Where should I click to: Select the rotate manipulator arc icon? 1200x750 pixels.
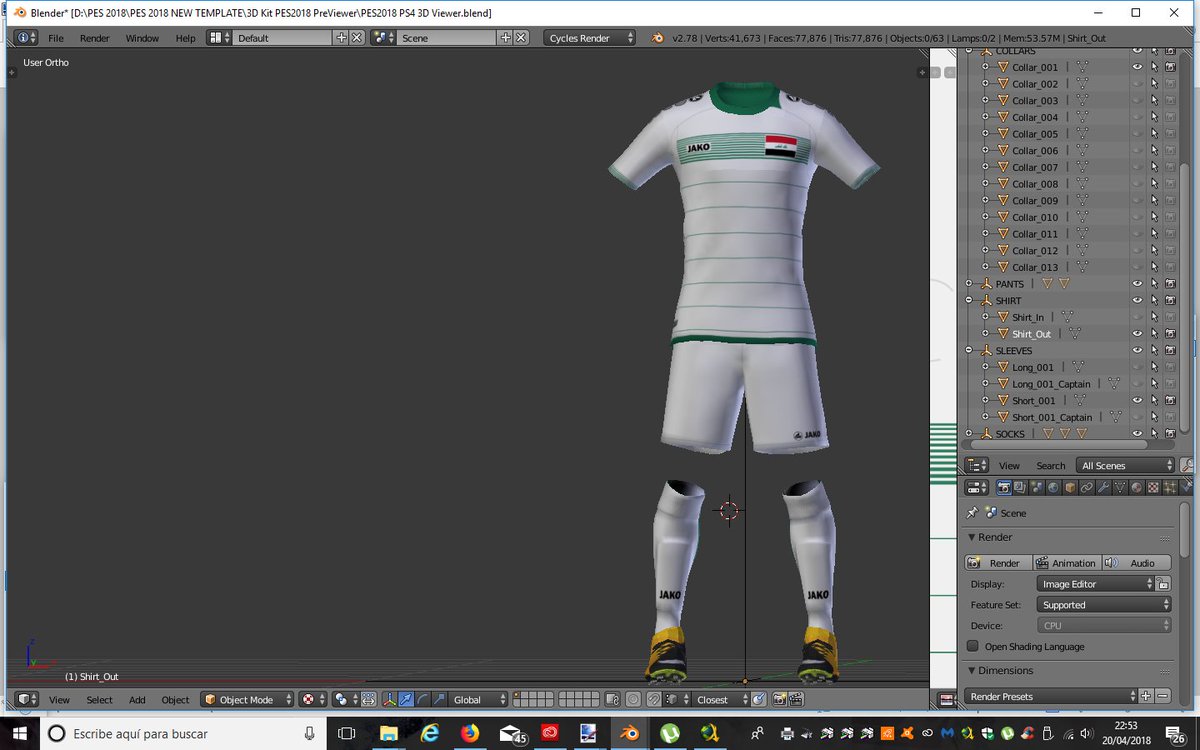tap(423, 700)
